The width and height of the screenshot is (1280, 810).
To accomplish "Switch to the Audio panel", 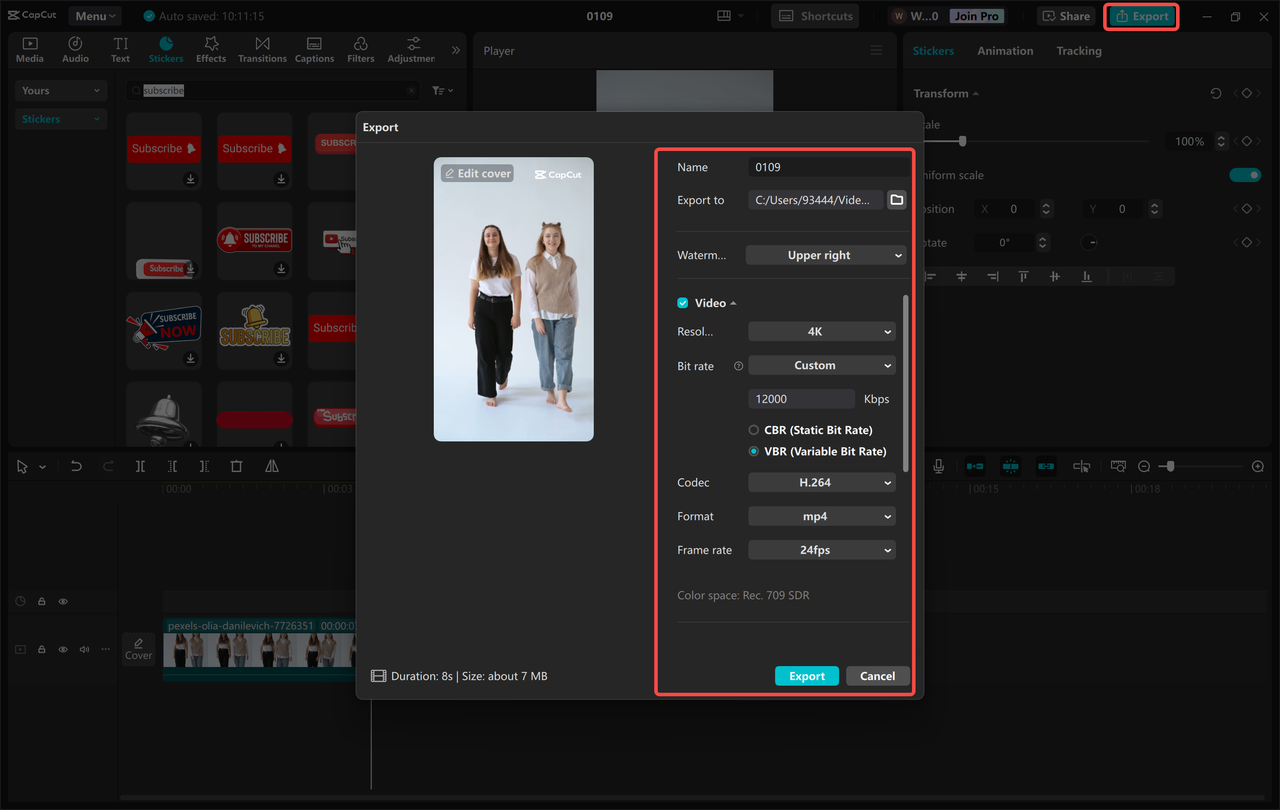I will click(x=74, y=47).
